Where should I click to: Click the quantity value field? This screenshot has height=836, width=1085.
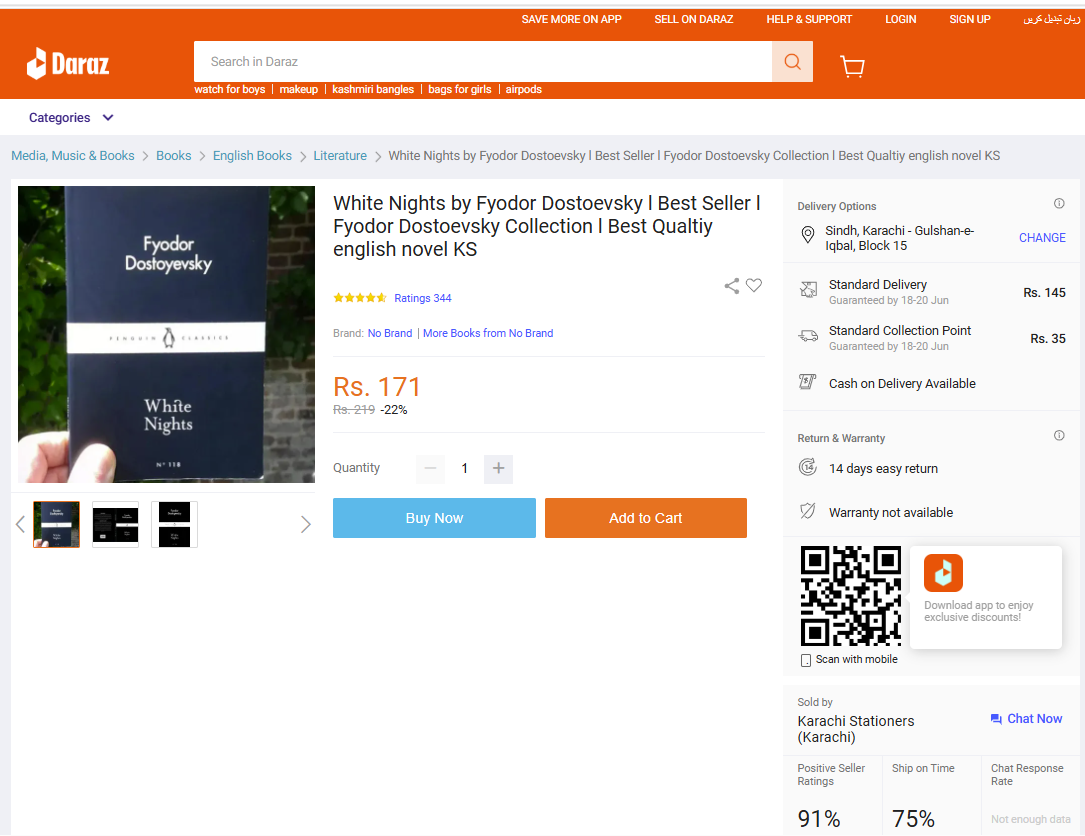(464, 469)
